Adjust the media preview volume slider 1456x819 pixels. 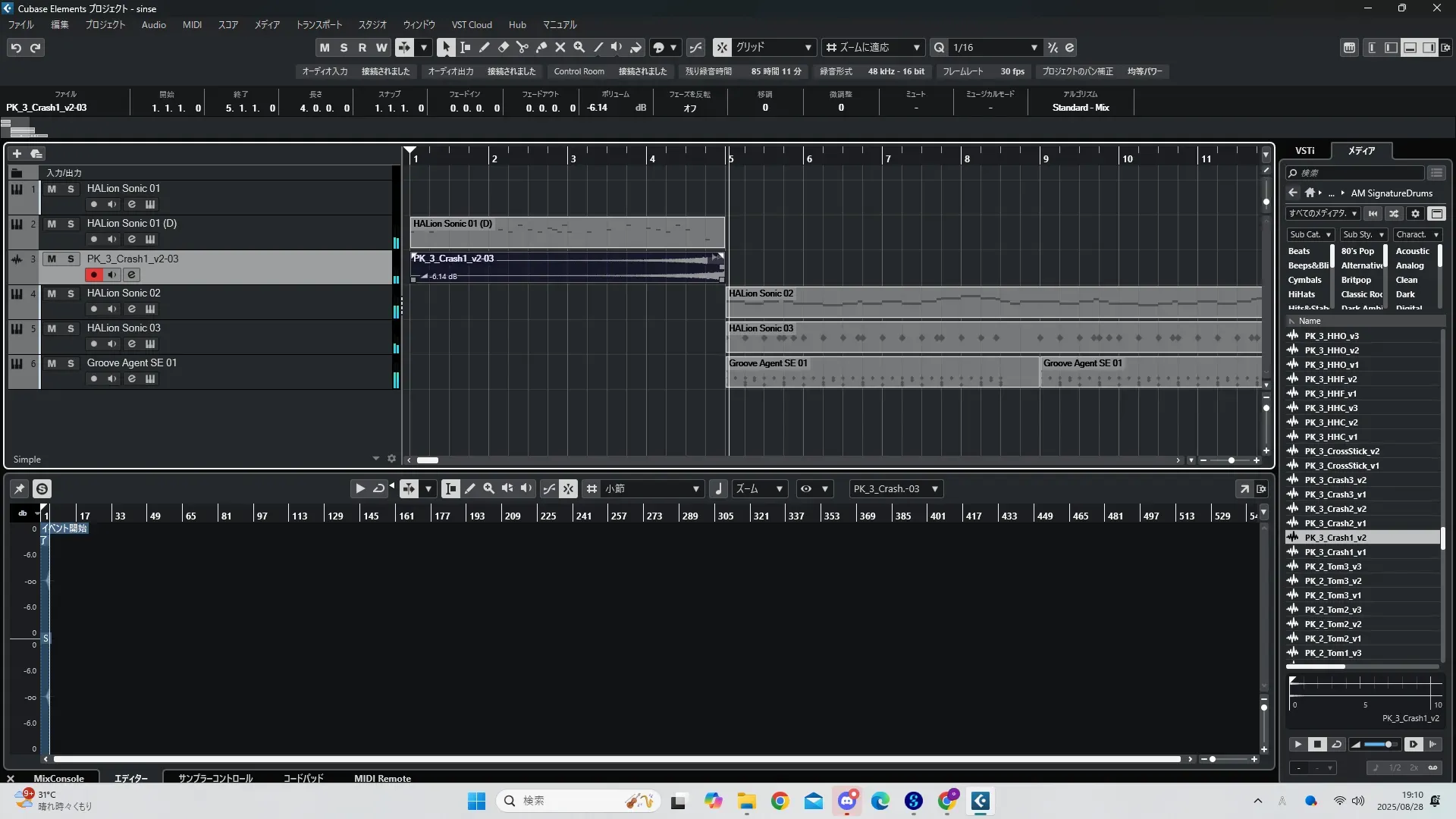coord(1387,745)
